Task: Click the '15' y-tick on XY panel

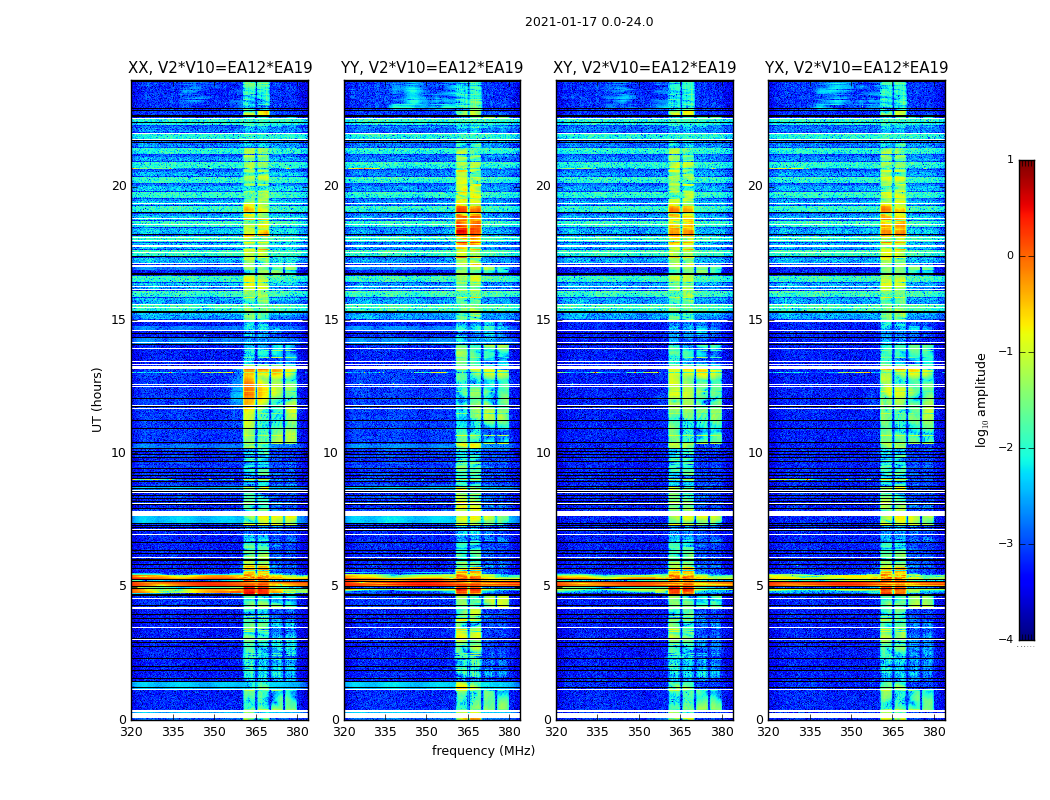Action: [543, 320]
